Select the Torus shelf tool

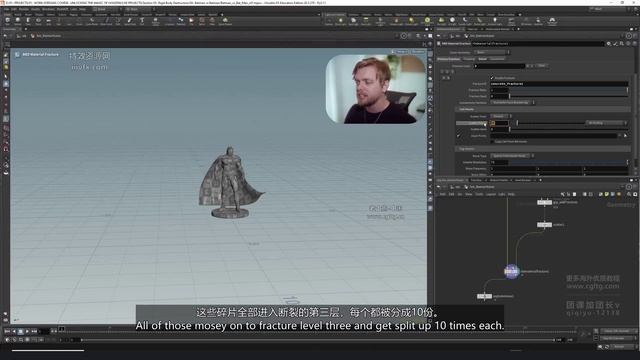pyautogui.click(x=38, y=21)
